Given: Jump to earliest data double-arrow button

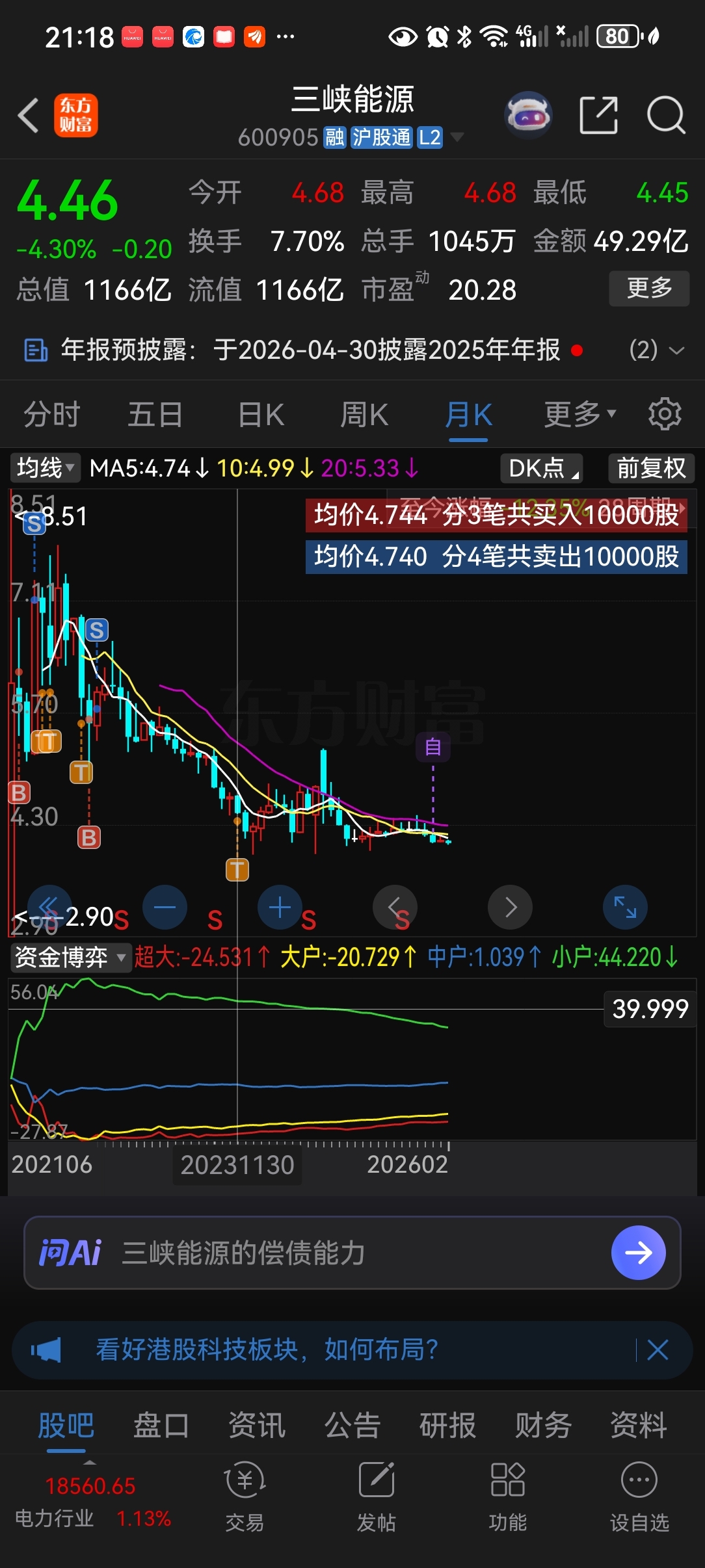Looking at the screenshot, I should (x=49, y=907).
